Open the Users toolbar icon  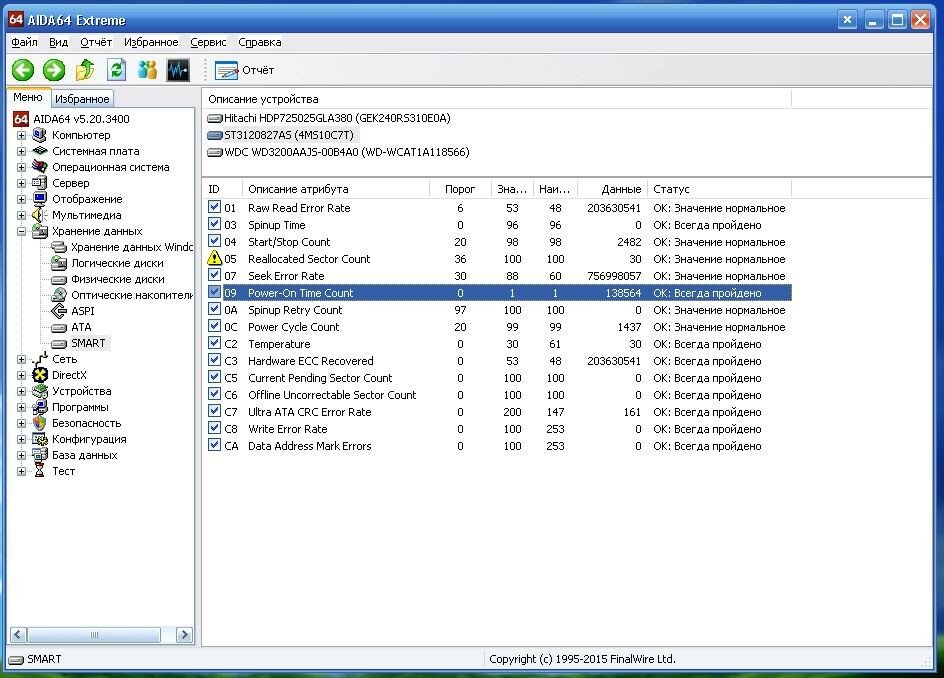[x=148, y=70]
